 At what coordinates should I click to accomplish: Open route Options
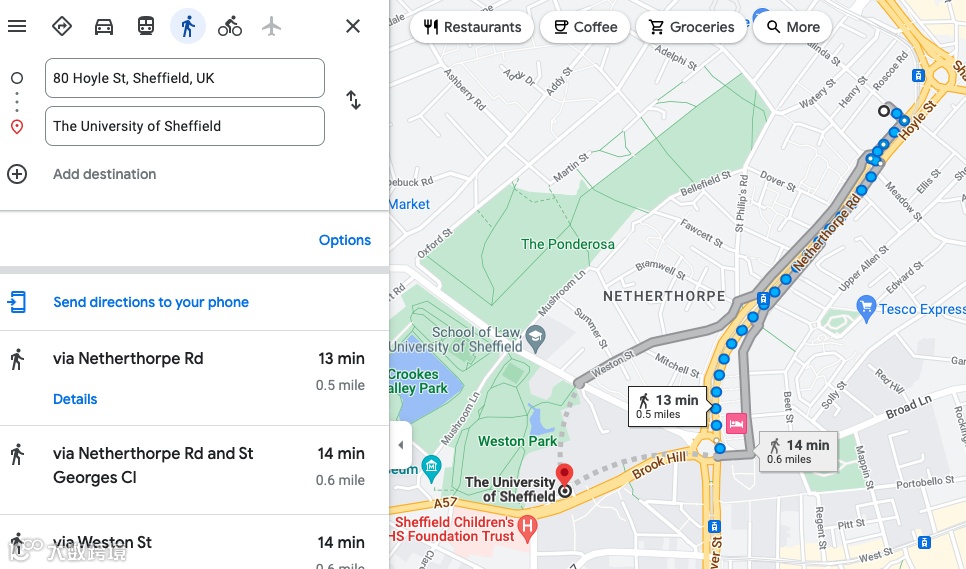click(344, 240)
